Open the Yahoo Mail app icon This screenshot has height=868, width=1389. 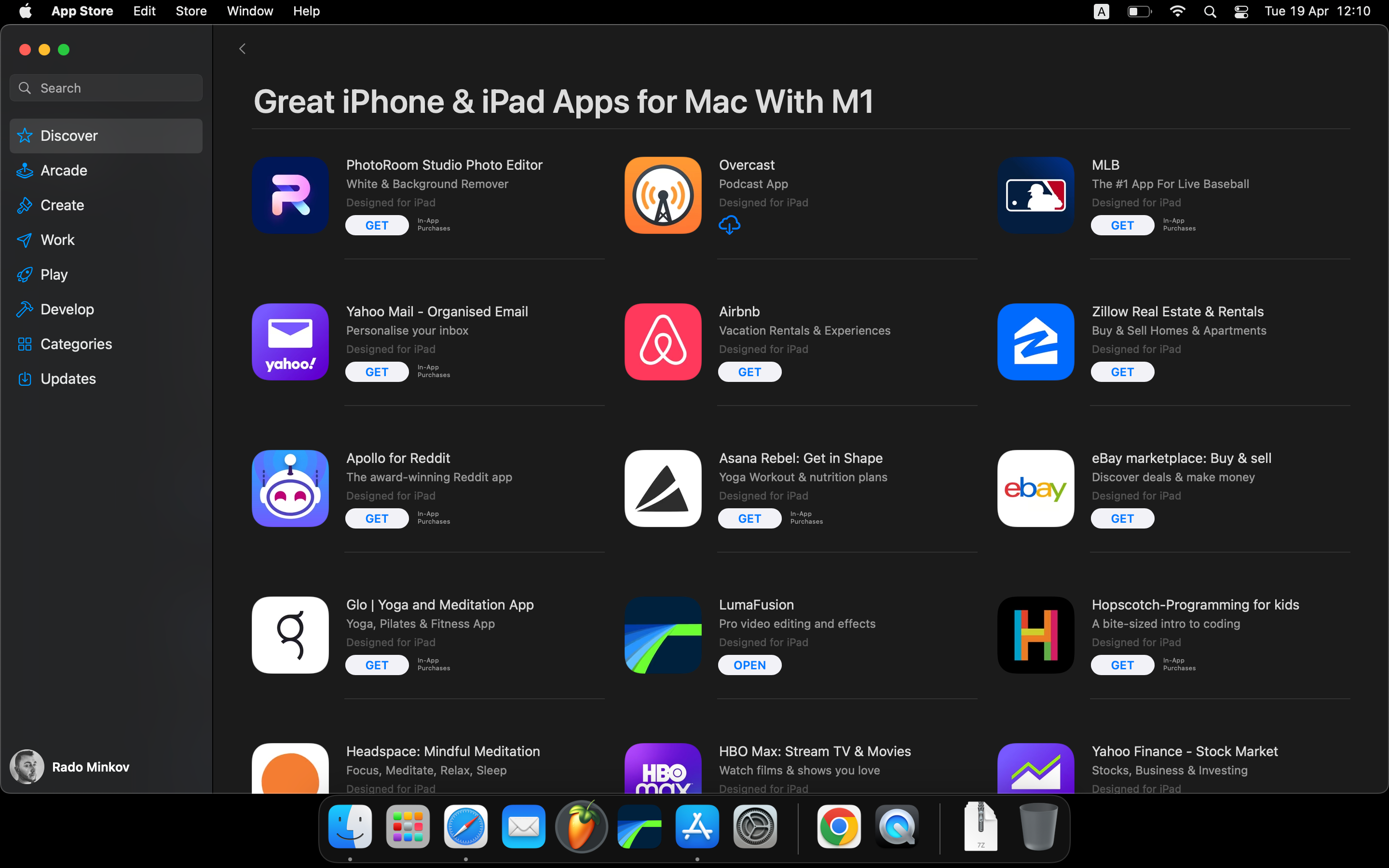290,341
